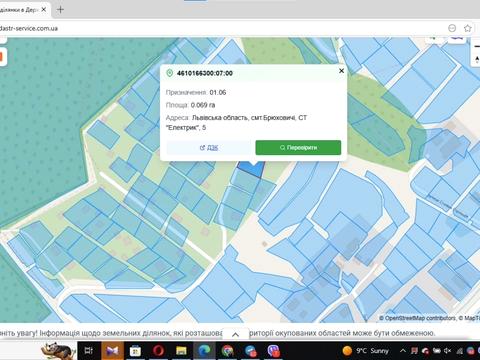480x360 pixels.
Task: Open Task View on the taskbar
Action: click(89, 351)
